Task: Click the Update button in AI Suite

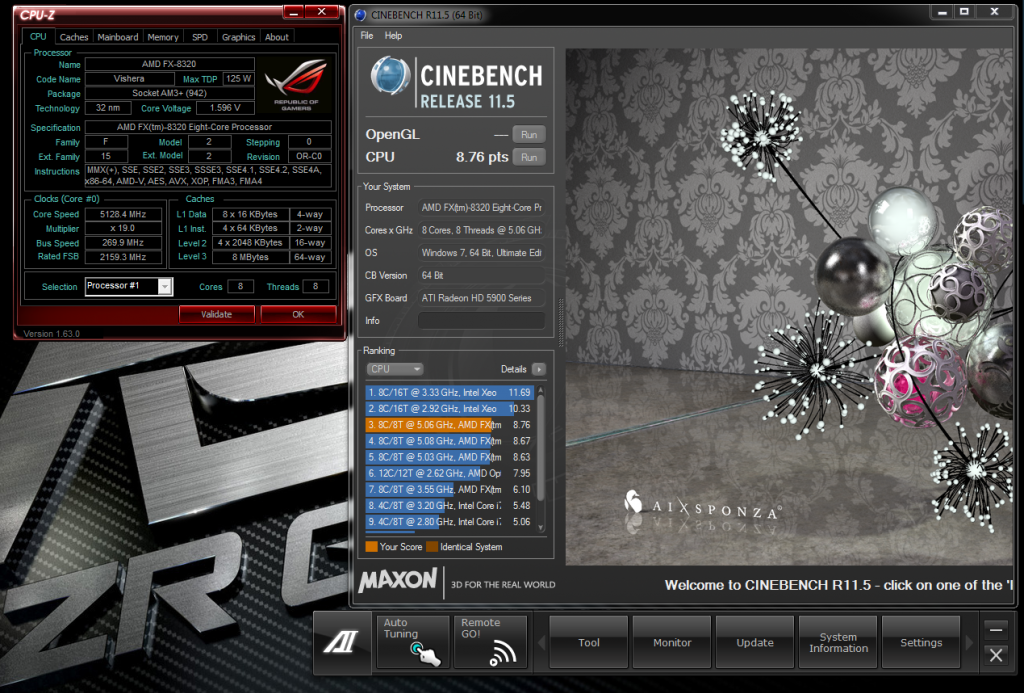Action: pyautogui.click(x=755, y=642)
